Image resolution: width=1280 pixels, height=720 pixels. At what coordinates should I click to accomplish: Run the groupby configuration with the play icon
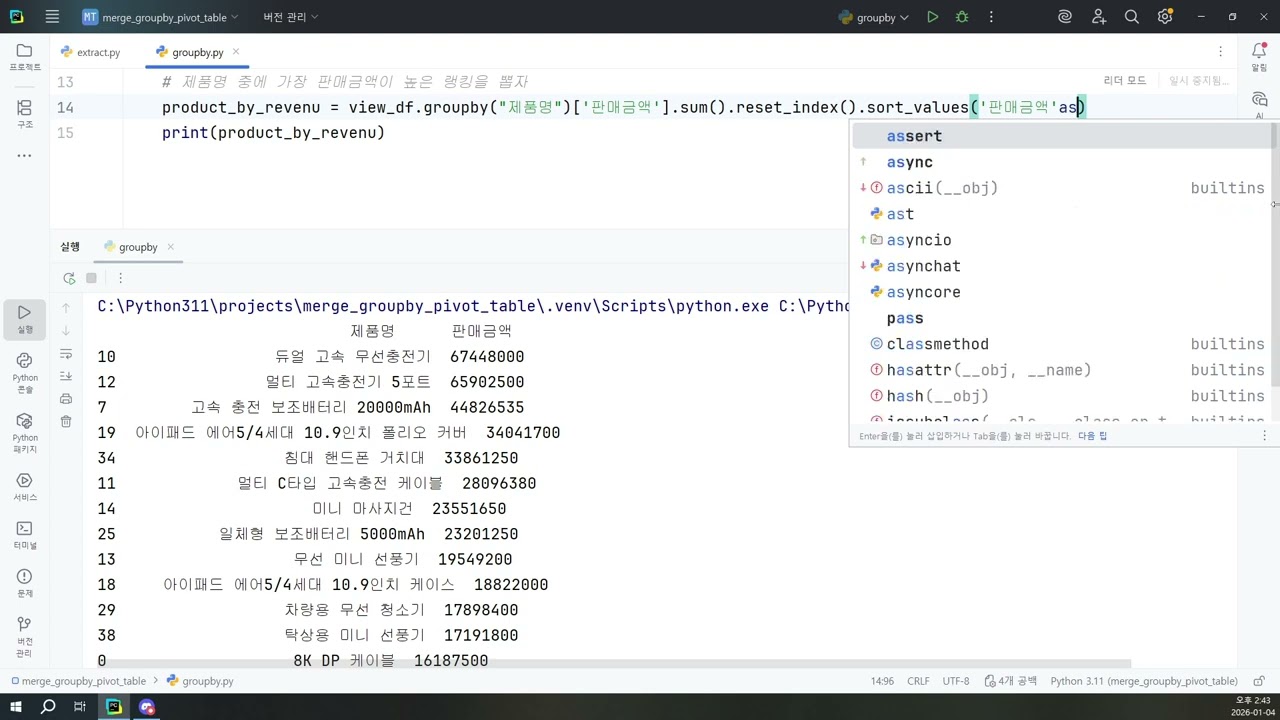click(x=932, y=17)
